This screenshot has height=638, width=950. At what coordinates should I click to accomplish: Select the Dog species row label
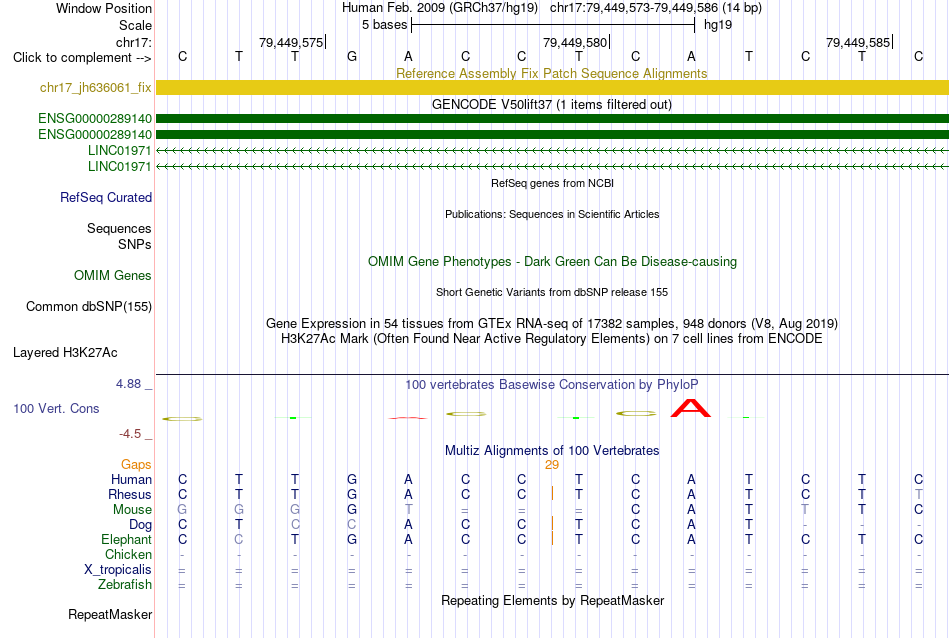coord(141,525)
